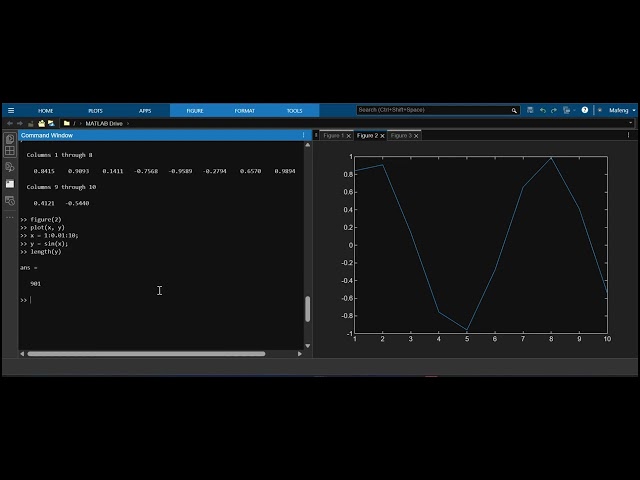This screenshot has width=640, height=480.
Task: Click the Command Window horizontal scrollbar thumb
Action: pos(146,354)
